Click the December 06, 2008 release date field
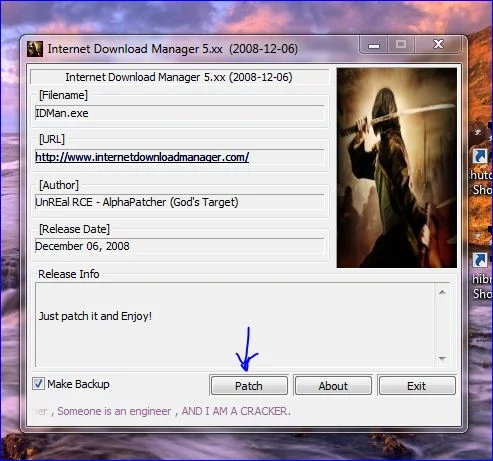 pyautogui.click(x=179, y=246)
